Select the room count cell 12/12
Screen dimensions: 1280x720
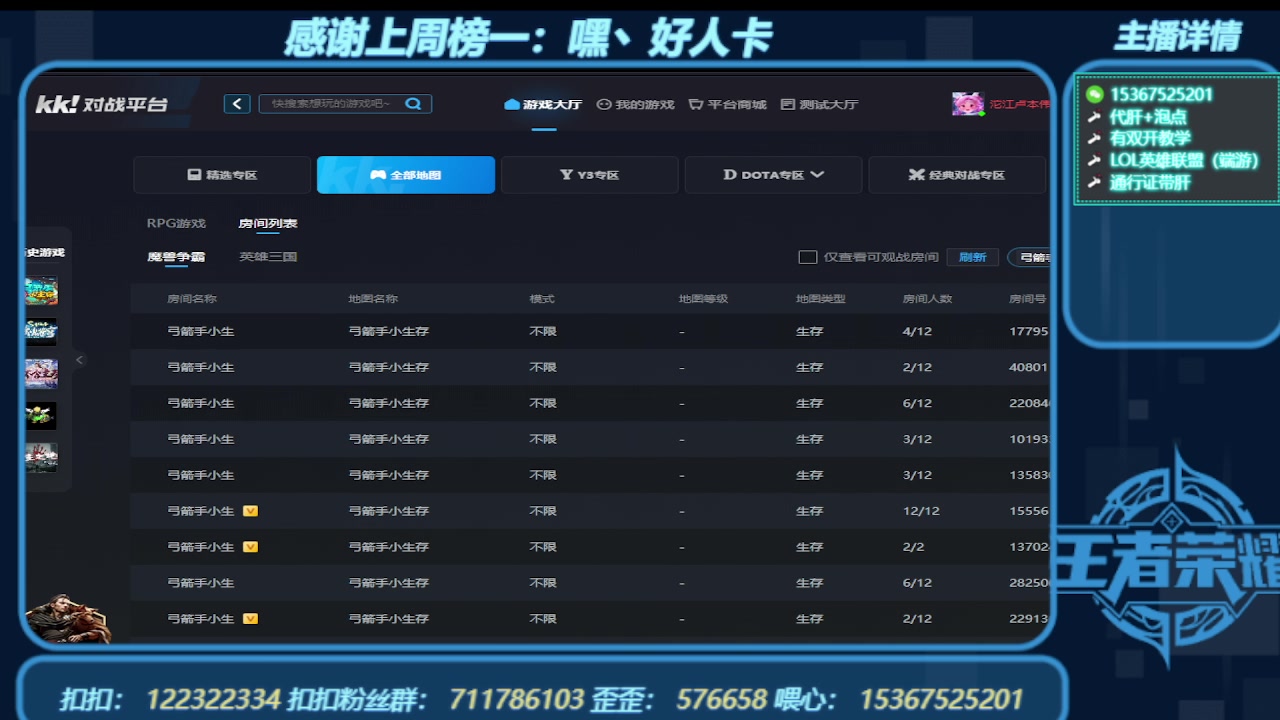click(x=921, y=511)
